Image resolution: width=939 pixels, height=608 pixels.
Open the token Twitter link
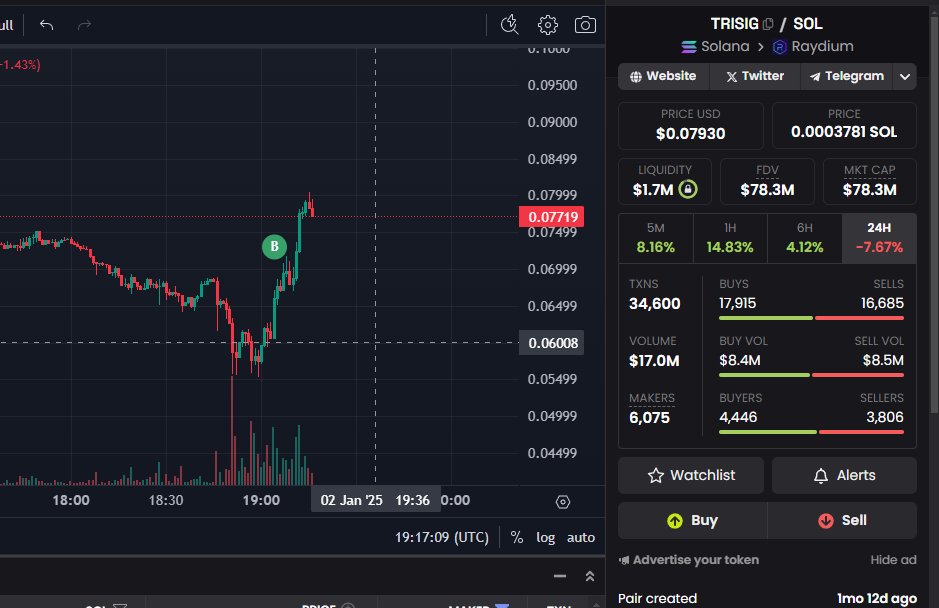tap(755, 76)
